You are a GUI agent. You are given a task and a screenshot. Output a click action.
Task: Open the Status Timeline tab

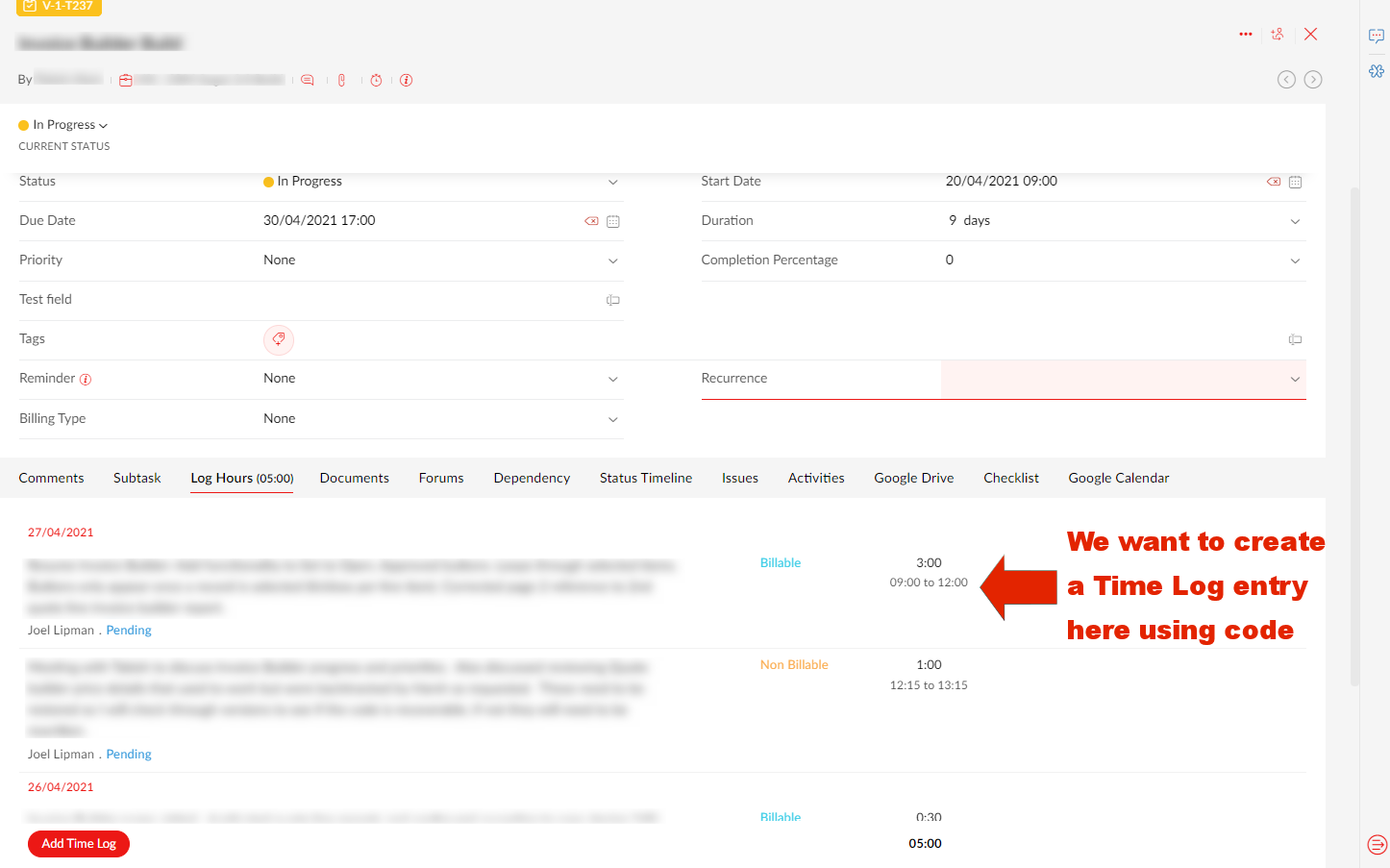point(646,479)
